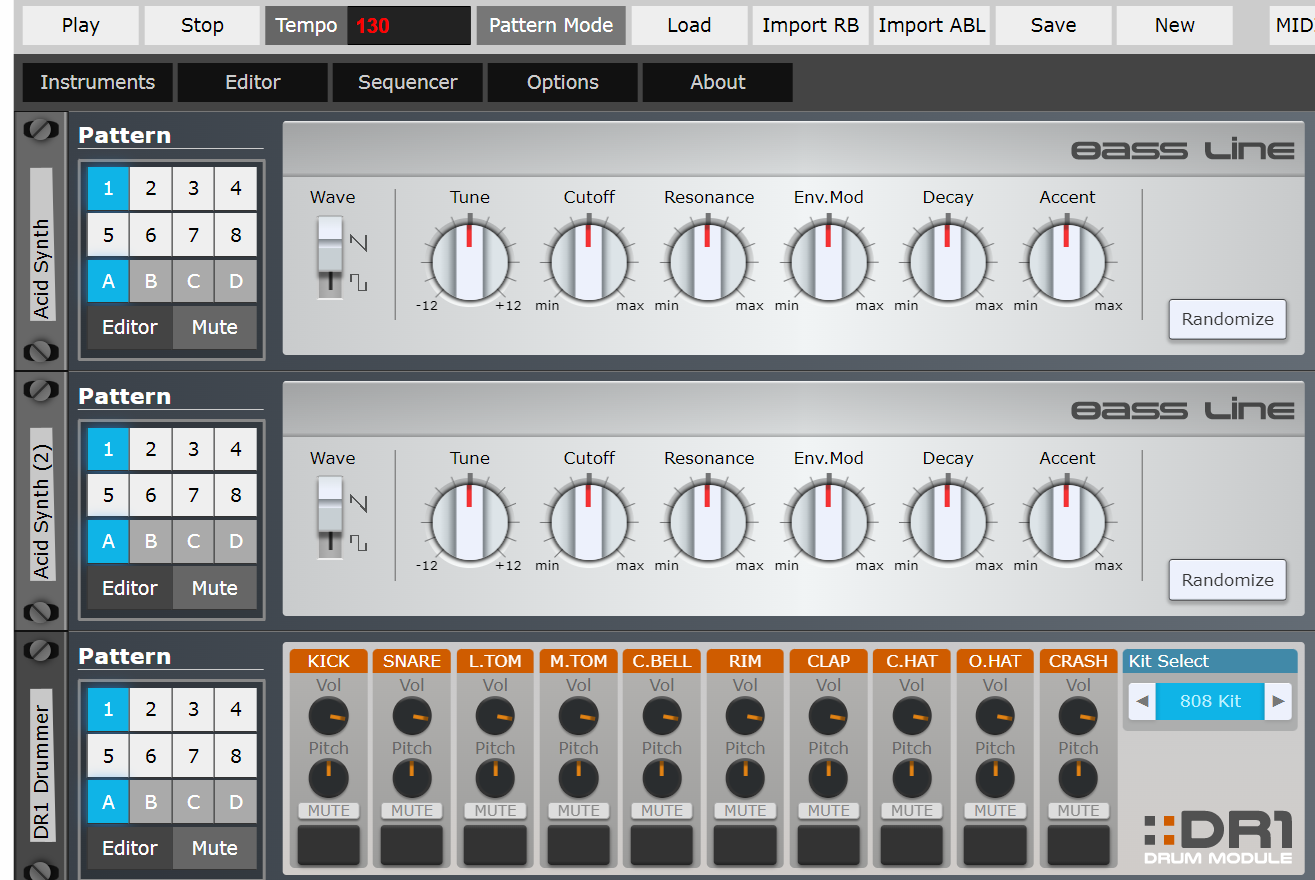Trigger the KICK drum pad
Screen dimensions: 1315x880
(329, 845)
